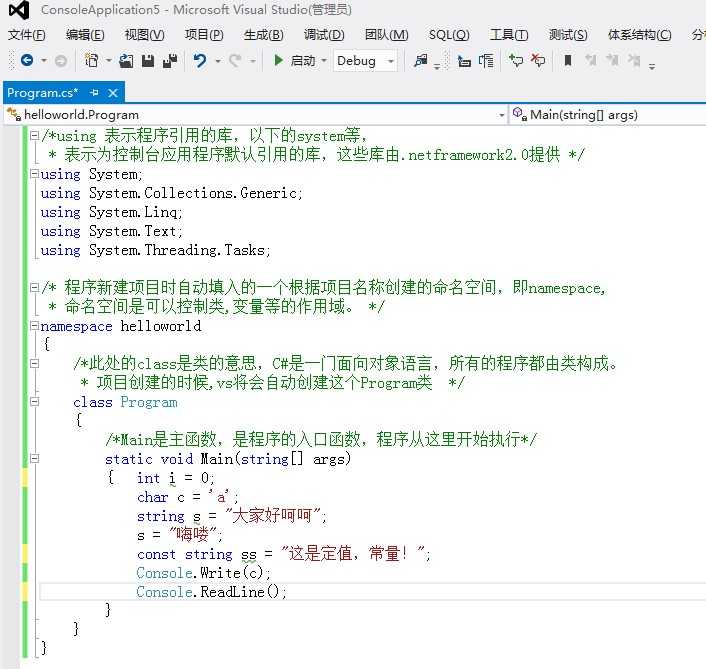Viewport: 706px width, 669px height.
Task: Navigate backward with the blue back arrow
Action: [27, 60]
